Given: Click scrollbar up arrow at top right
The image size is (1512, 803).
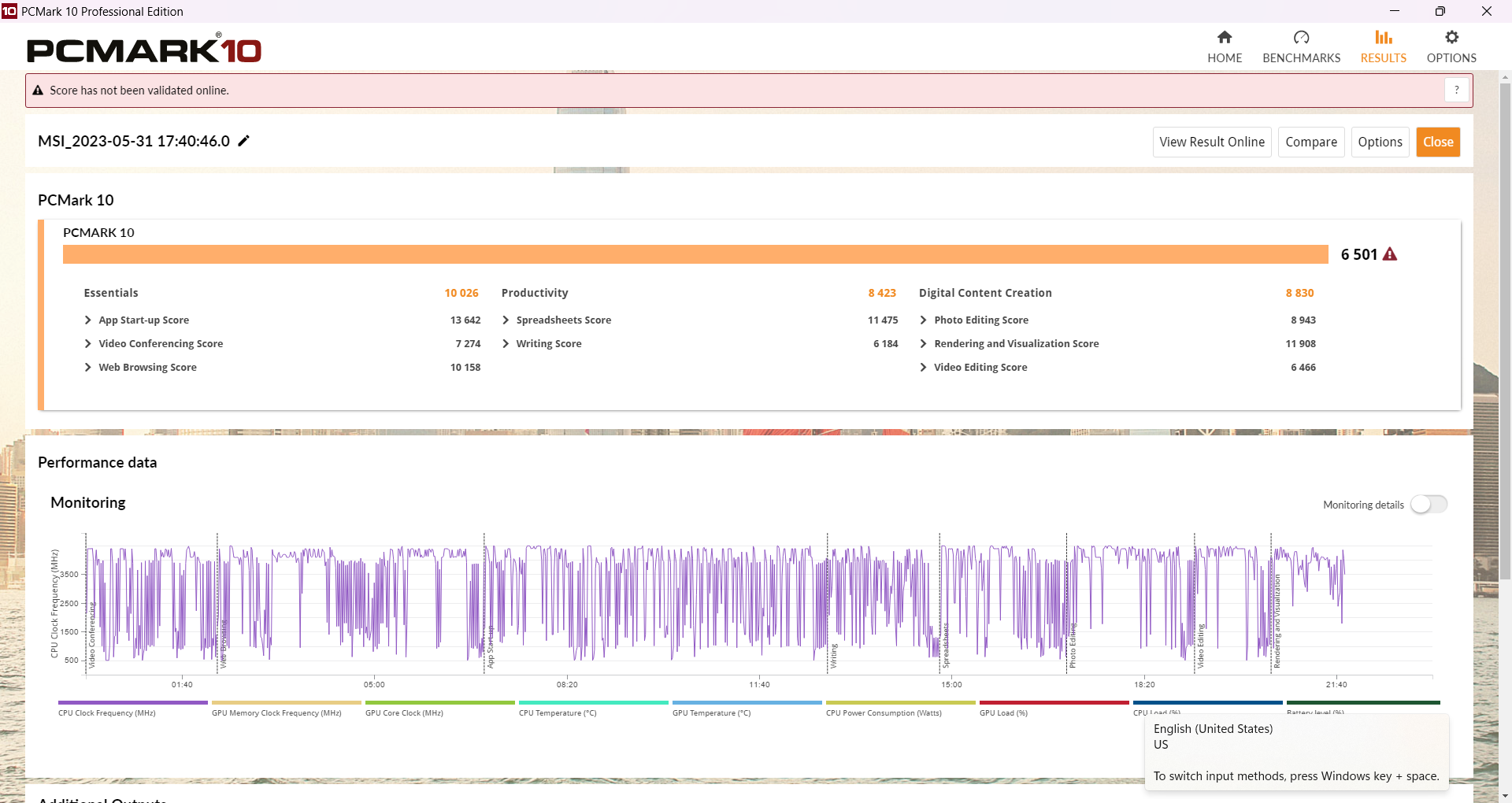Looking at the screenshot, I should (1505, 77).
